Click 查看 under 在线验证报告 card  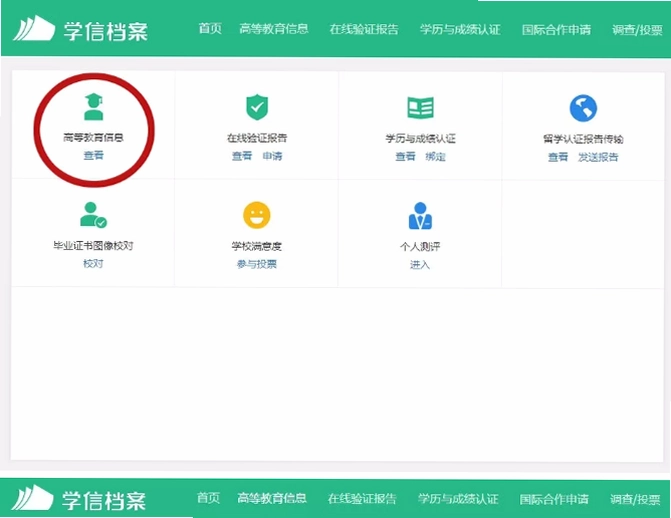point(242,156)
